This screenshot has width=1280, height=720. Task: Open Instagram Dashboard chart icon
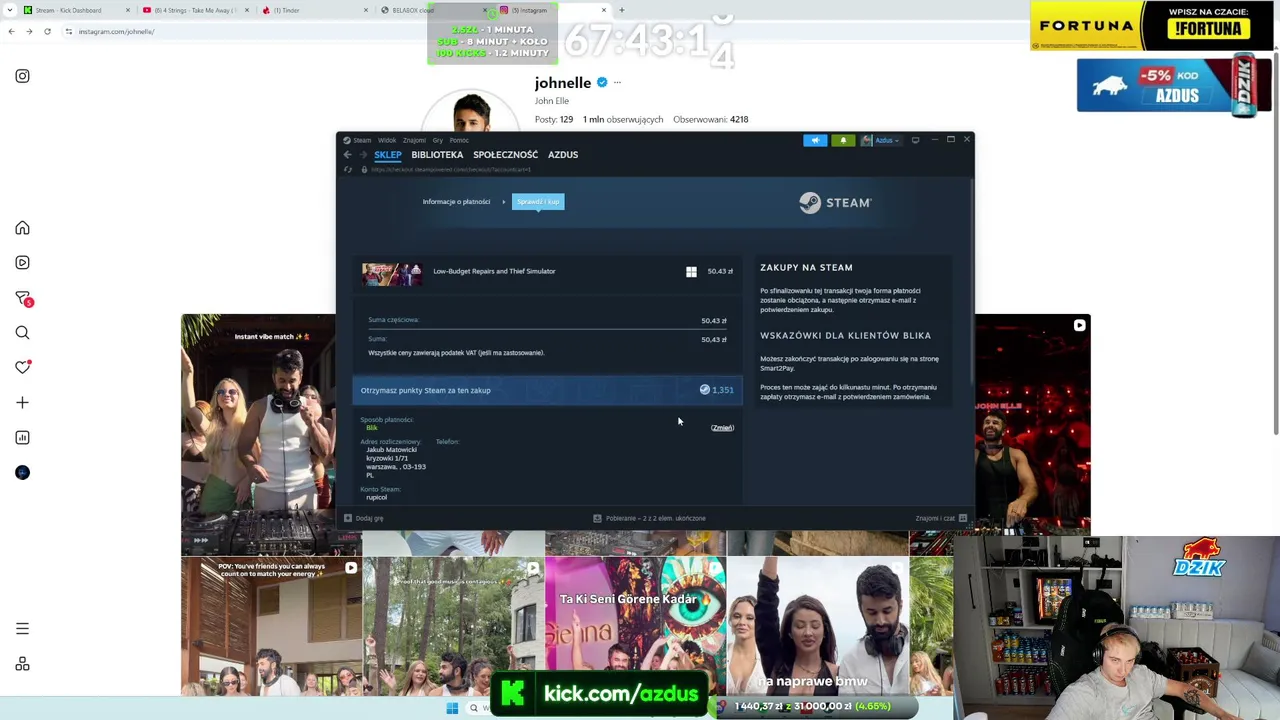[x=22, y=437]
